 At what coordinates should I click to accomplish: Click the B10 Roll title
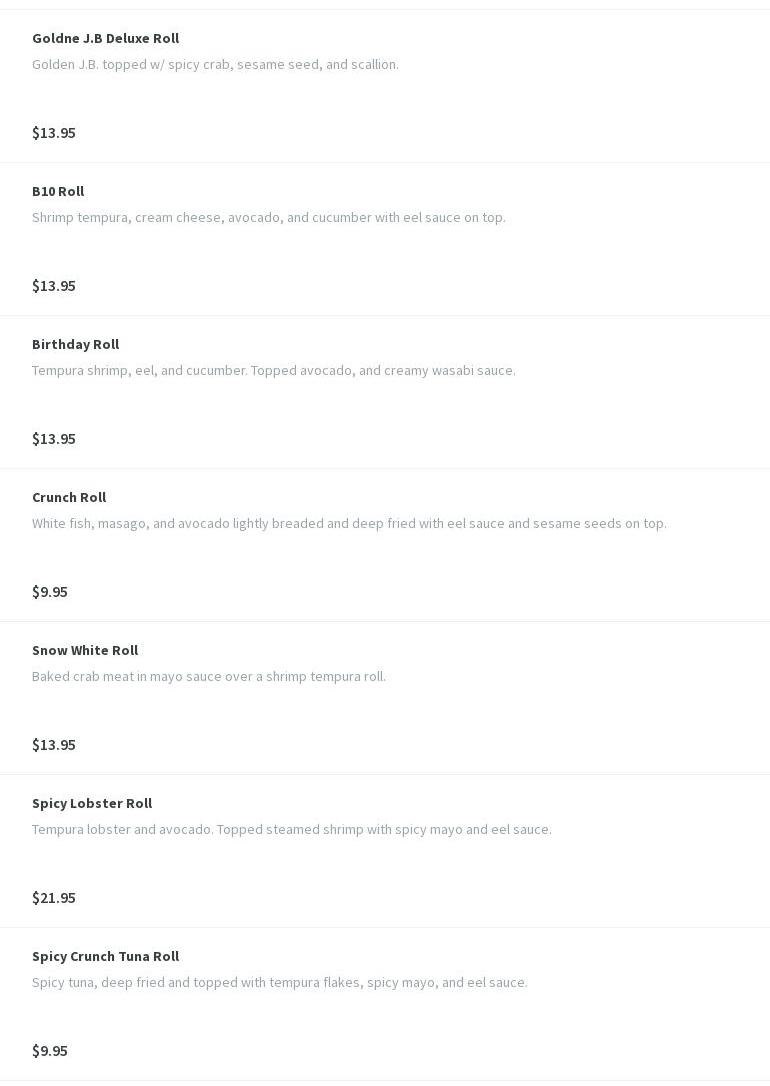tap(58, 191)
